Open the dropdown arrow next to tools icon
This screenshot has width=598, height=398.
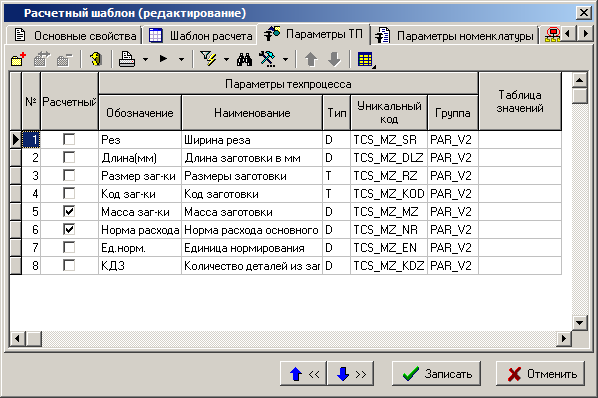[285, 59]
